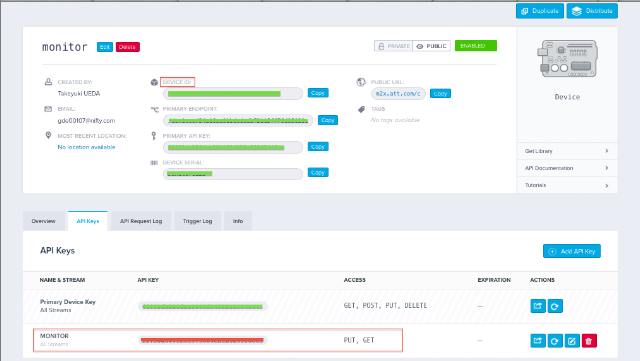Click the Device ID cube icon
This screenshot has width=640, height=361.
154,82
